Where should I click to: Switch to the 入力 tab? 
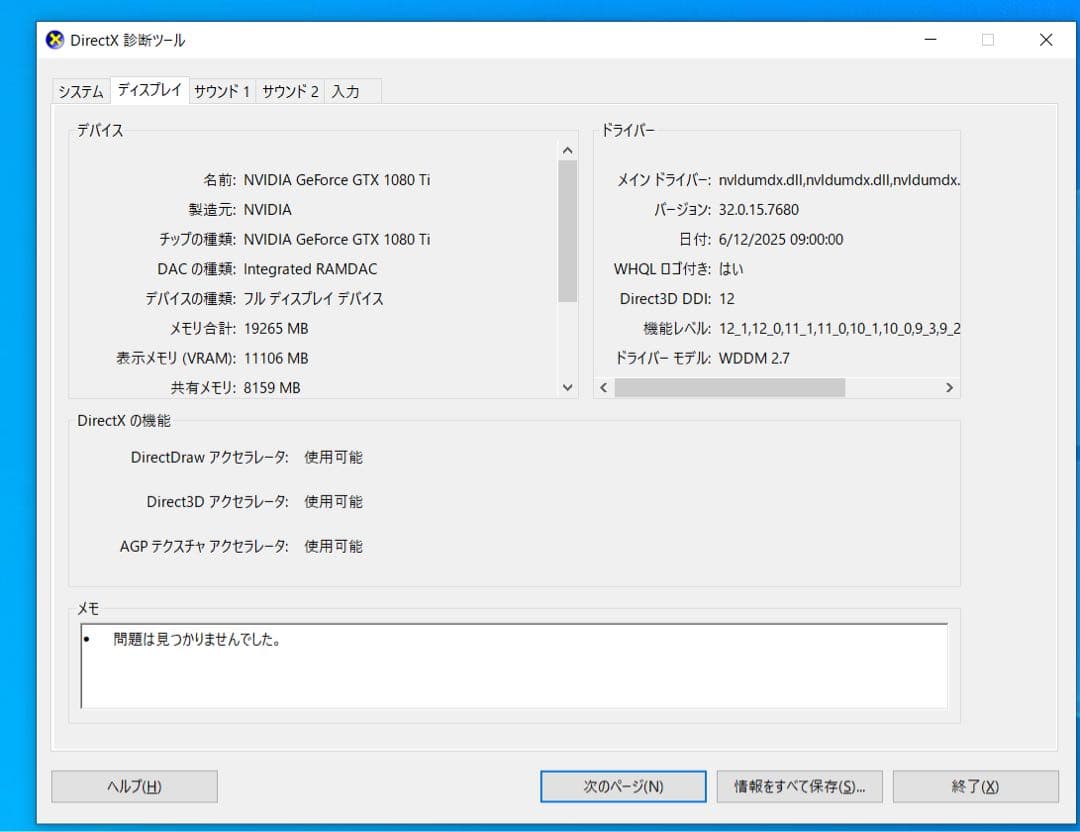point(348,90)
